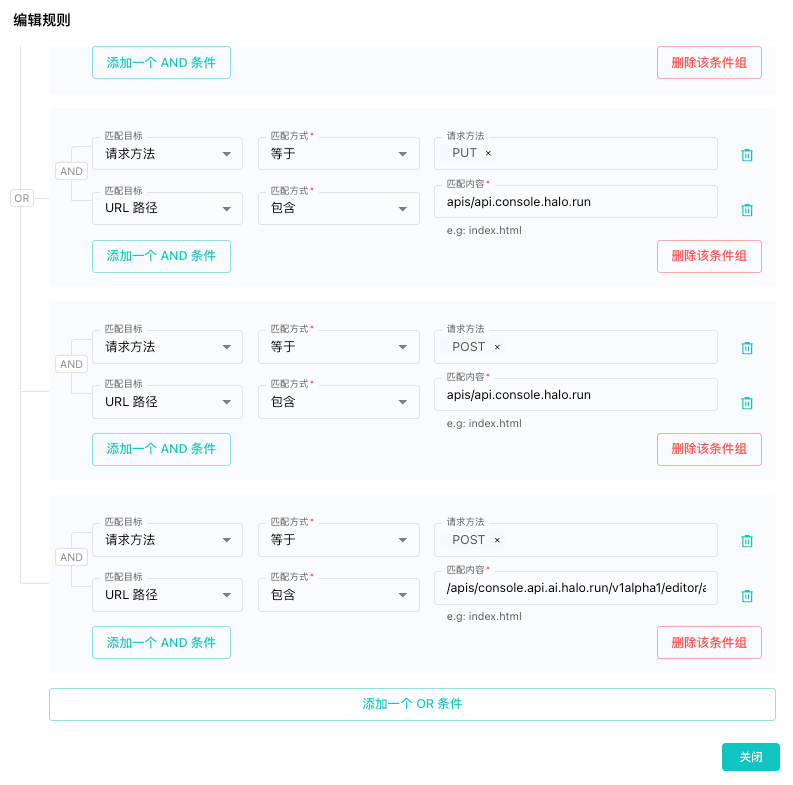793x785 pixels.
Task: Remove POST tag in the middle condition group
Action: coord(497,347)
